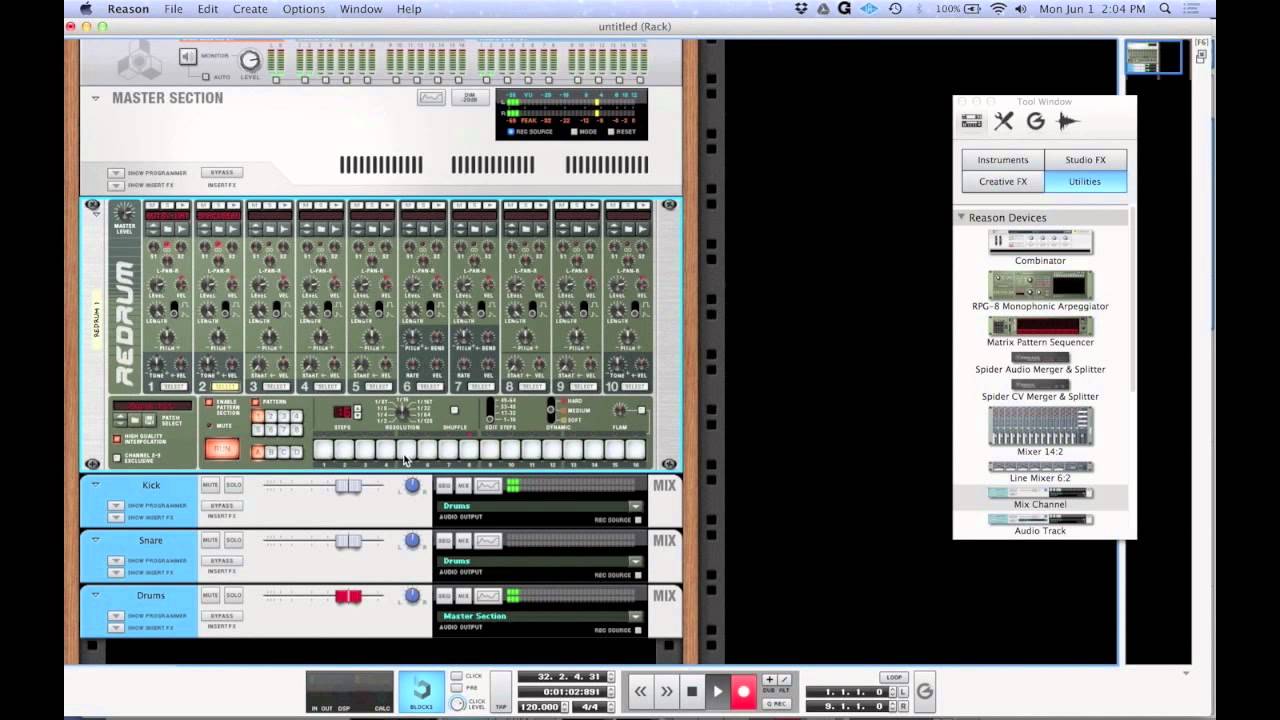Toggle Loop in the transport
Viewport: 1280px width, 720px height.
point(894,677)
